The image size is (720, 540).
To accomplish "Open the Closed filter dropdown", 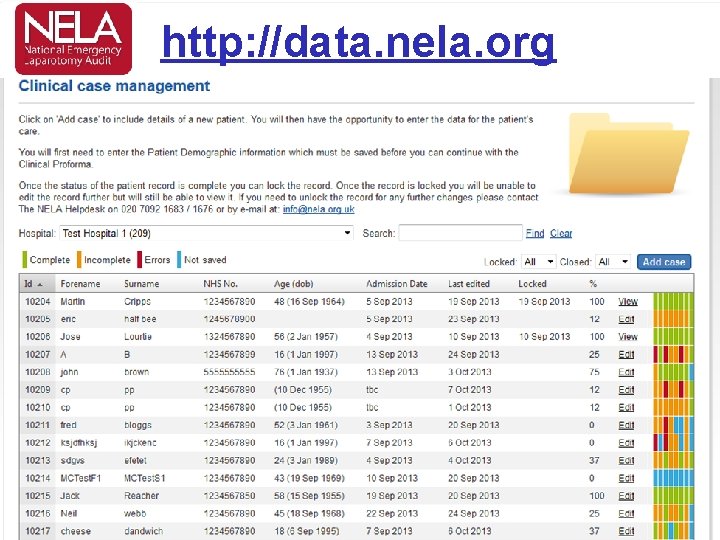I will coord(613,262).
